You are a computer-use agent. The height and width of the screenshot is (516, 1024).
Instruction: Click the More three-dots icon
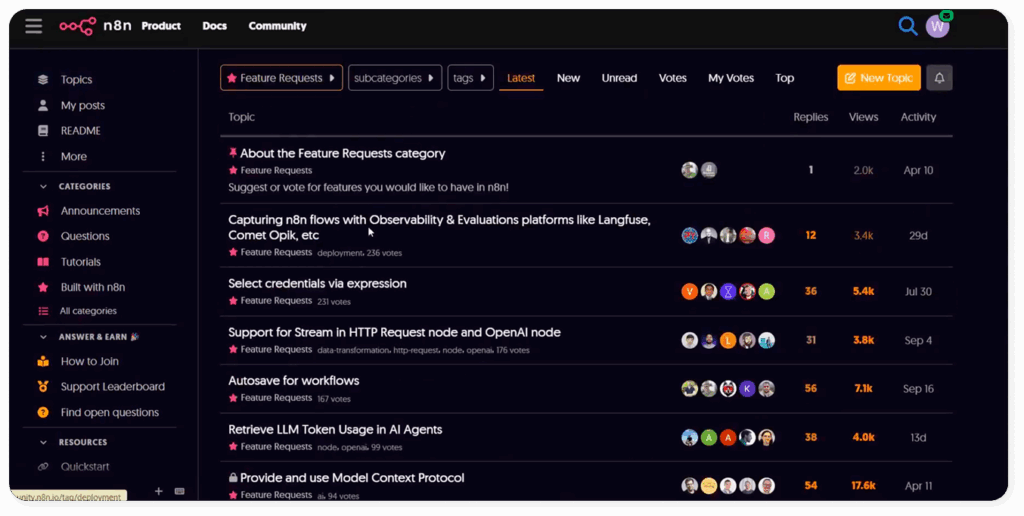coord(43,157)
